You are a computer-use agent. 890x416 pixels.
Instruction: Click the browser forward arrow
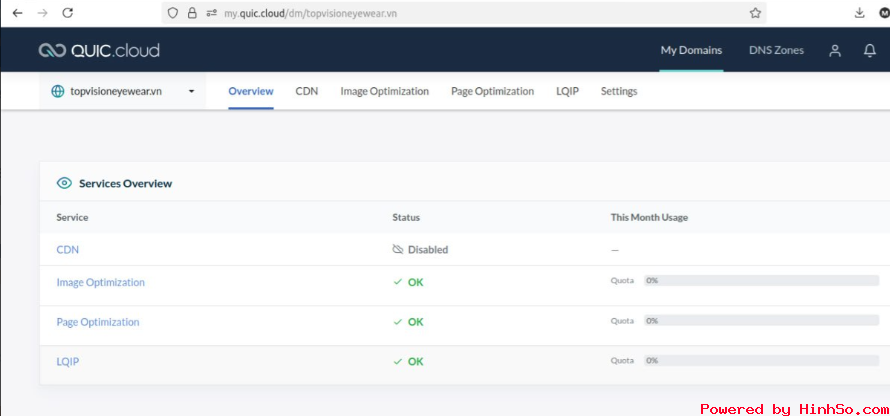click(x=42, y=13)
